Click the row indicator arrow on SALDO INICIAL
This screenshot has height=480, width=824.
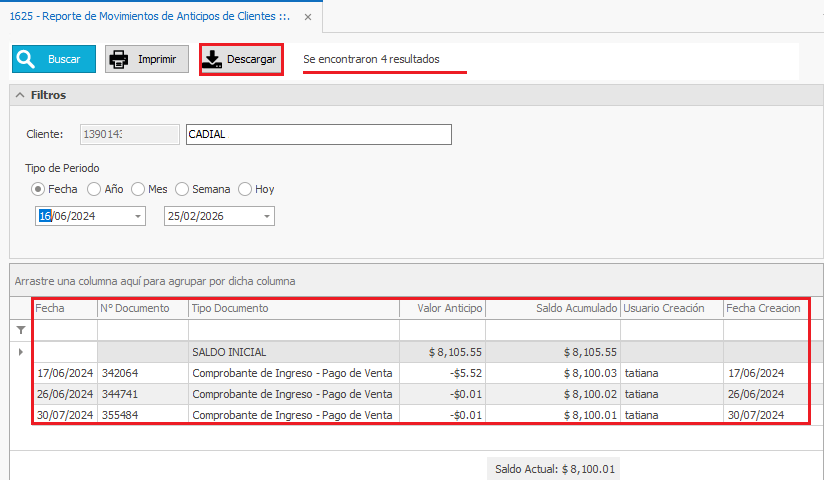pyautogui.click(x=21, y=352)
